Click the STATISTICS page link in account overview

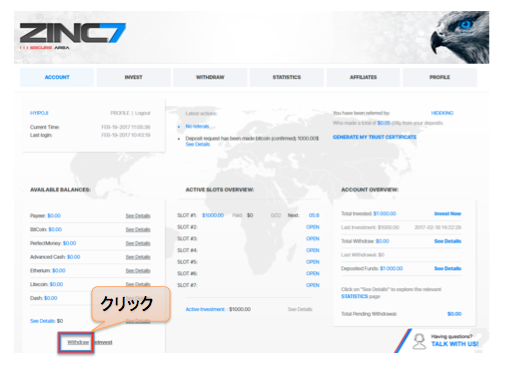354,296
